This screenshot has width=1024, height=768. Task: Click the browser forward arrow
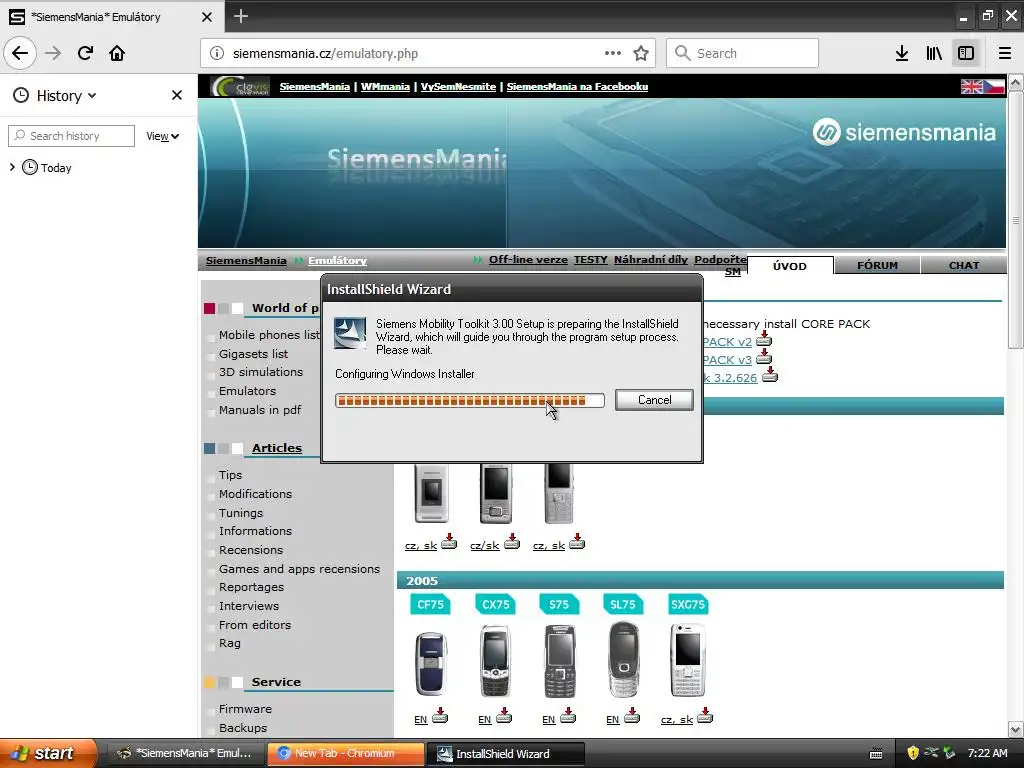tap(53, 54)
